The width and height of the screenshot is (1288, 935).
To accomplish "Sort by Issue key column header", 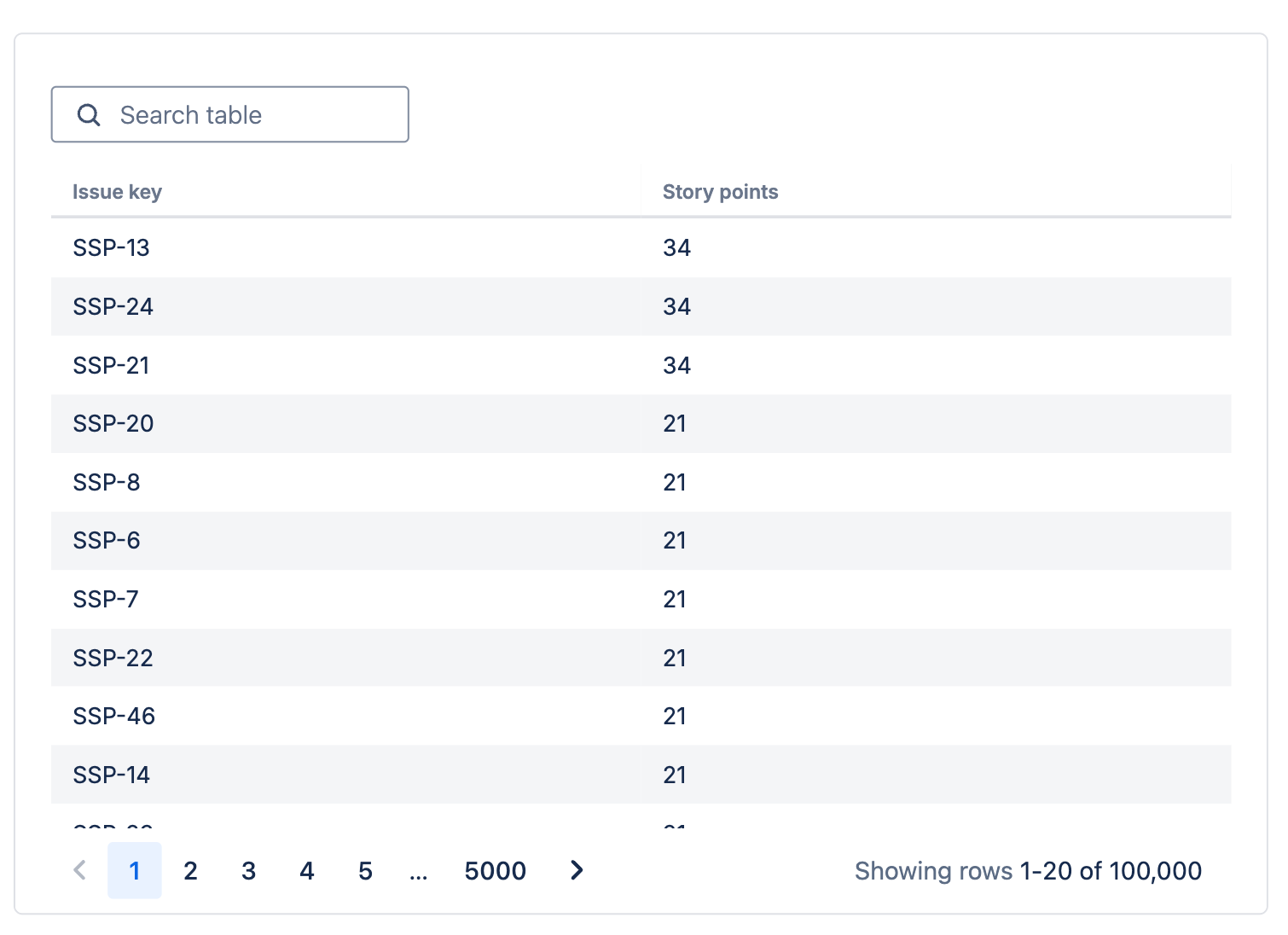I will pyautogui.click(x=117, y=192).
